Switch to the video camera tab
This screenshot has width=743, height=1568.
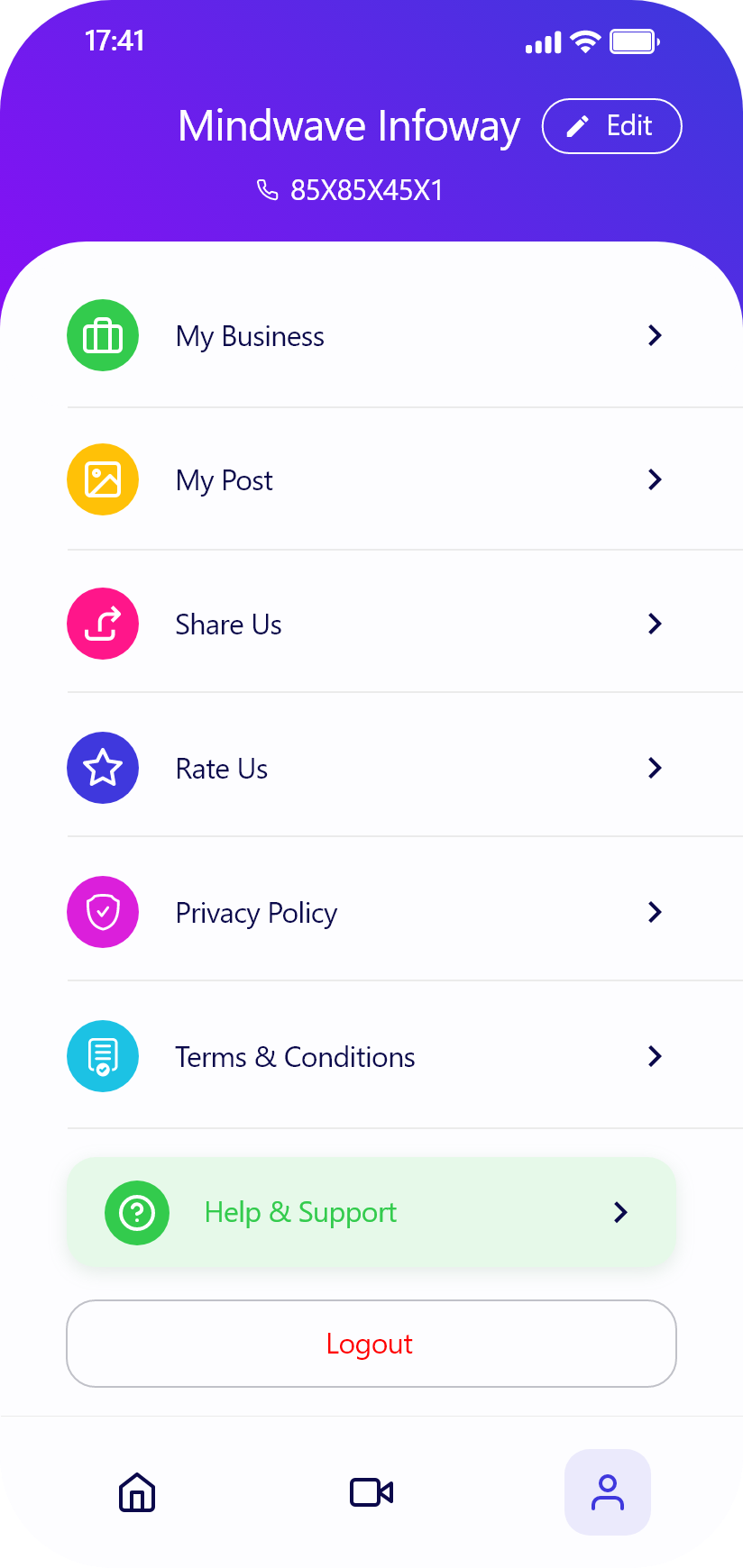[371, 1492]
